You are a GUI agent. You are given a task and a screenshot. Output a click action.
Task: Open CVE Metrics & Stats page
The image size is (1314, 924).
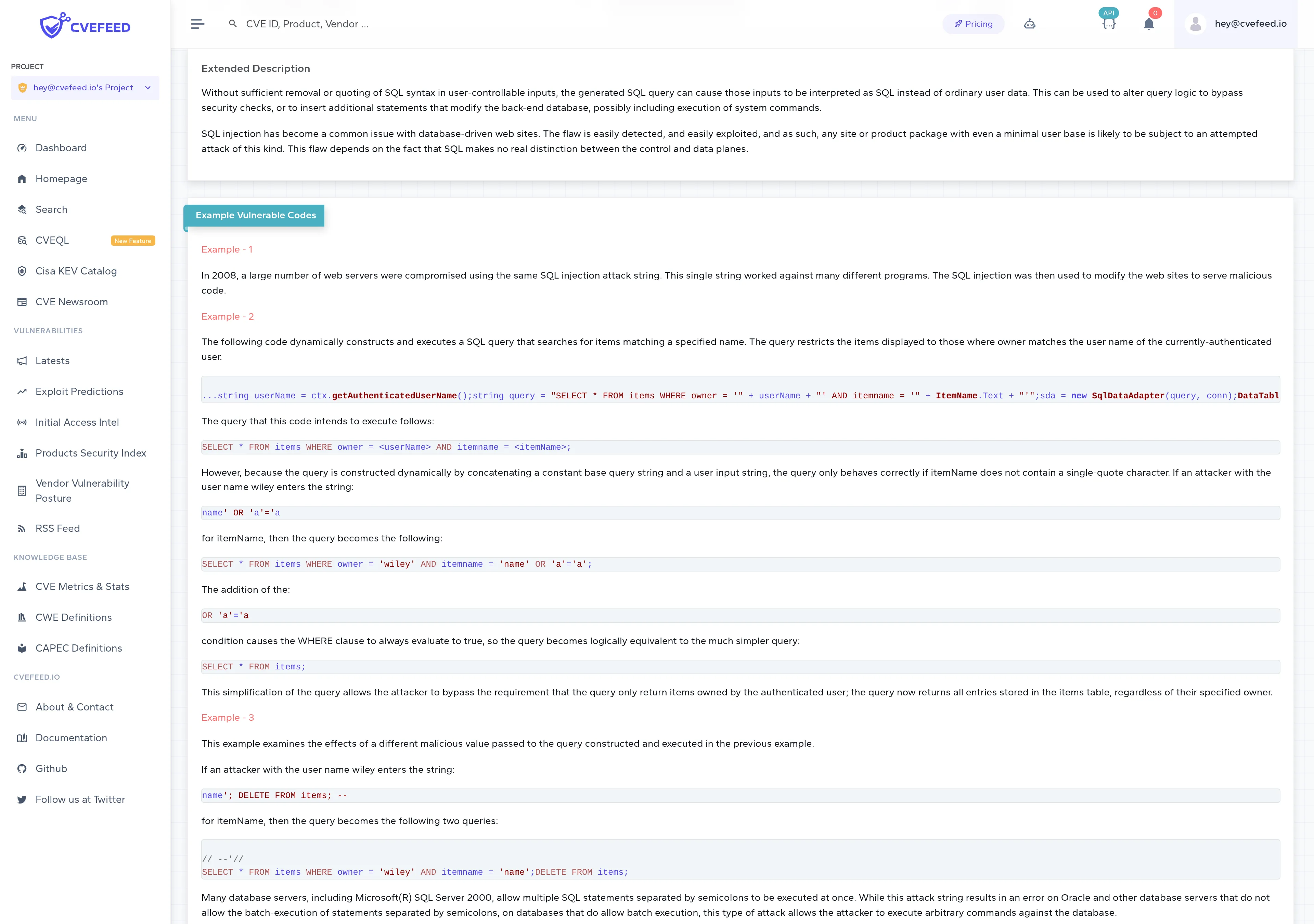coord(82,587)
